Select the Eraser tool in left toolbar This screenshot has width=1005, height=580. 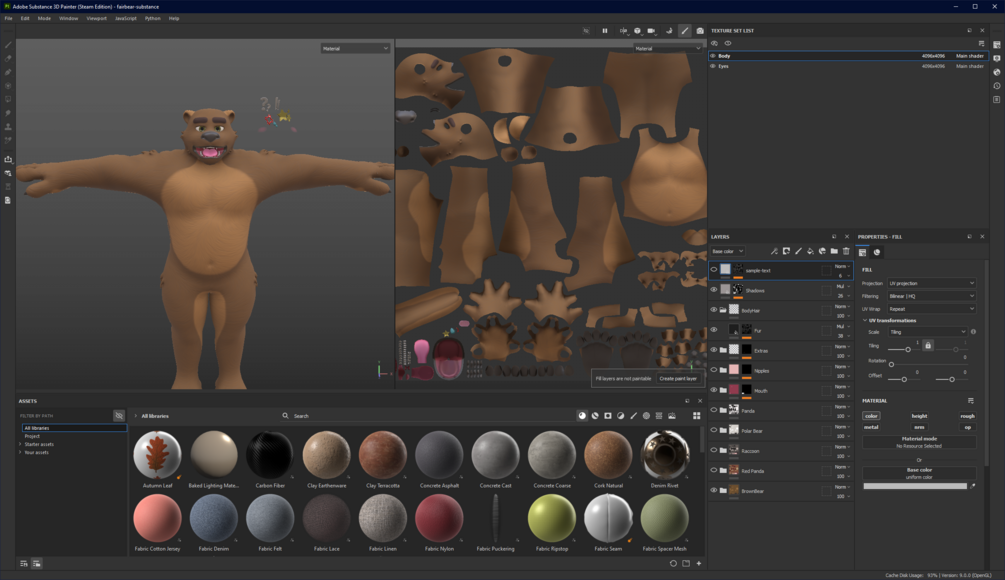(8, 58)
